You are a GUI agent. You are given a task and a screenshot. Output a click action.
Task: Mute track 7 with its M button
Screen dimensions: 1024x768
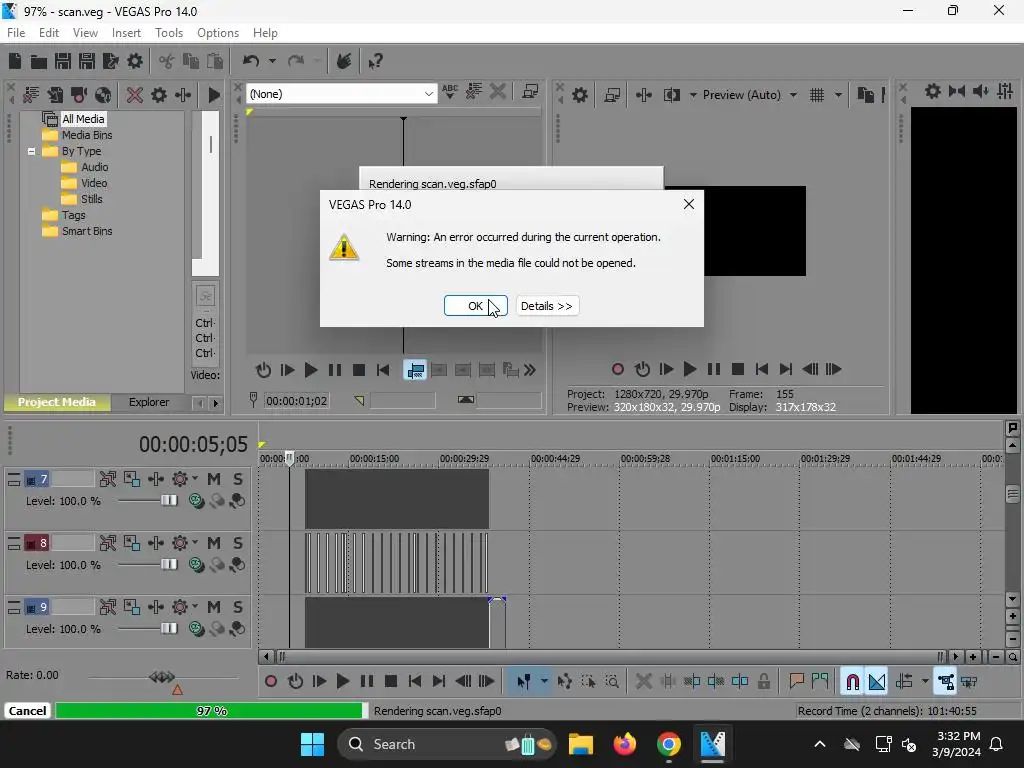tap(214, 479)
